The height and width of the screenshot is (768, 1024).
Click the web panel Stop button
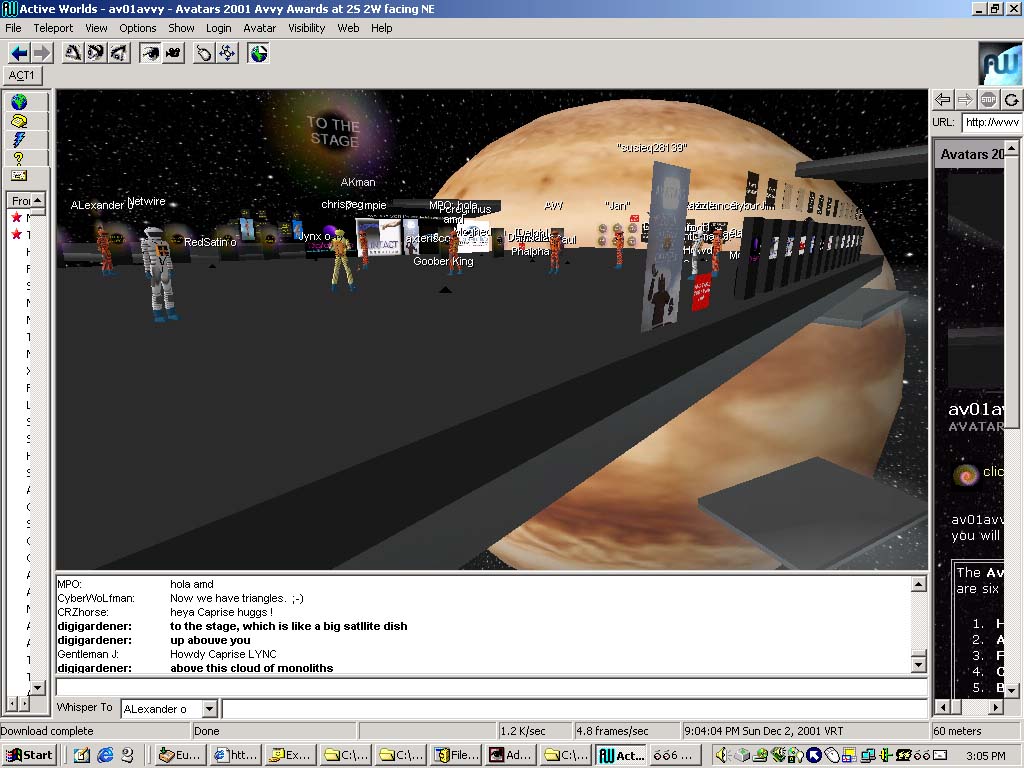pos(988,99)
